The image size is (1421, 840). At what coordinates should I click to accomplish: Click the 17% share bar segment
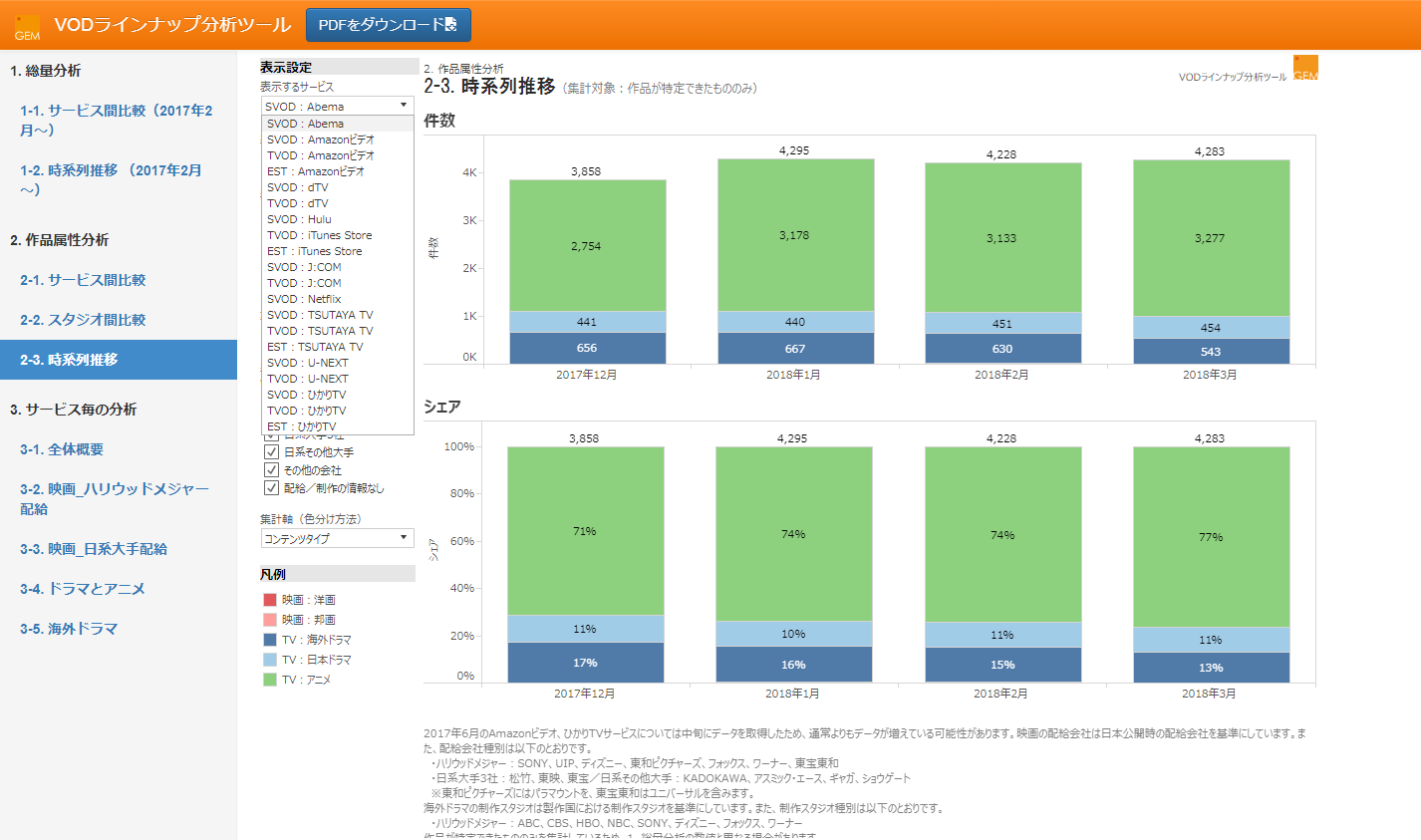(585, 663)
